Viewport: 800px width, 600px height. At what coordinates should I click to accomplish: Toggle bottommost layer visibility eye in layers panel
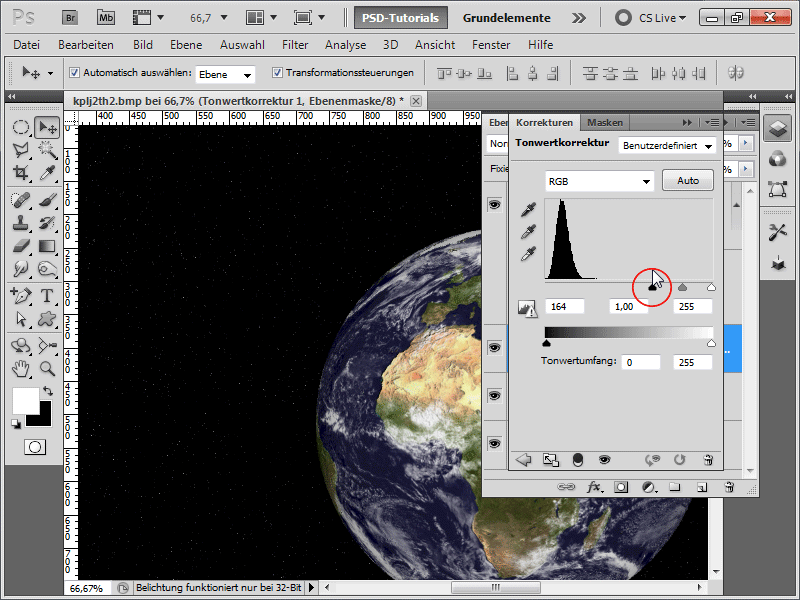(494, 443)
